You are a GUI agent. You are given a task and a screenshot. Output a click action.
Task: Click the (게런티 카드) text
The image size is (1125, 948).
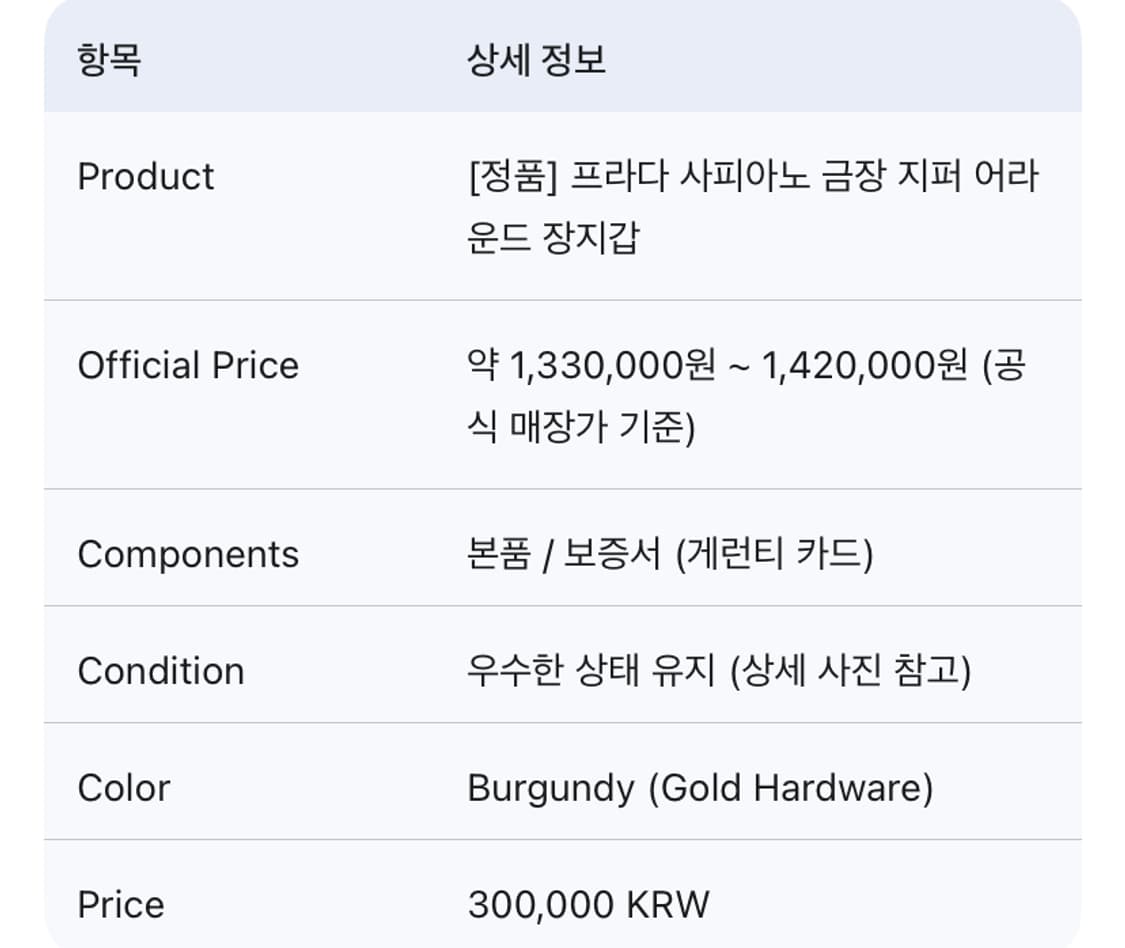(x=774, y=554)
